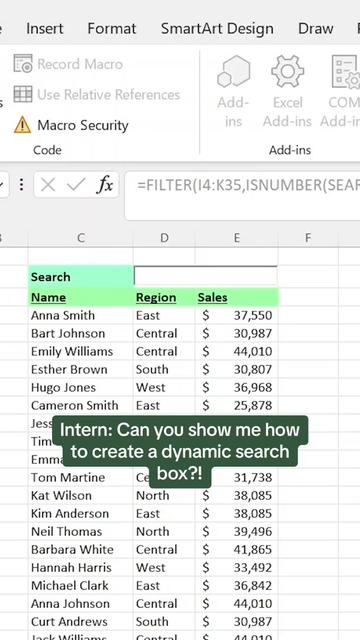Click Bart Johnson's sales value 30,987
The width and height of the screenshot is (360, 640).
click(x=253, y=333)
